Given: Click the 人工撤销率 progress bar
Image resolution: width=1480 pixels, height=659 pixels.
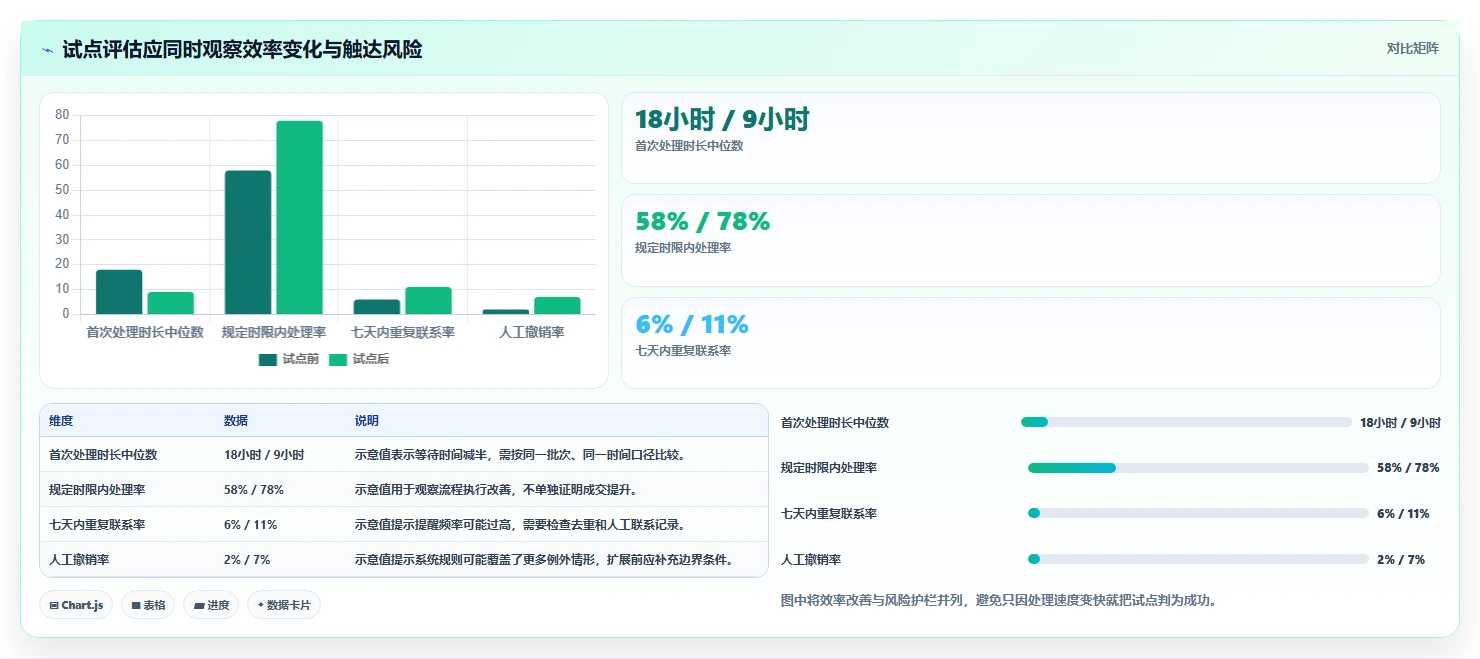Looking at the screenshot, I should (1198, 559).
